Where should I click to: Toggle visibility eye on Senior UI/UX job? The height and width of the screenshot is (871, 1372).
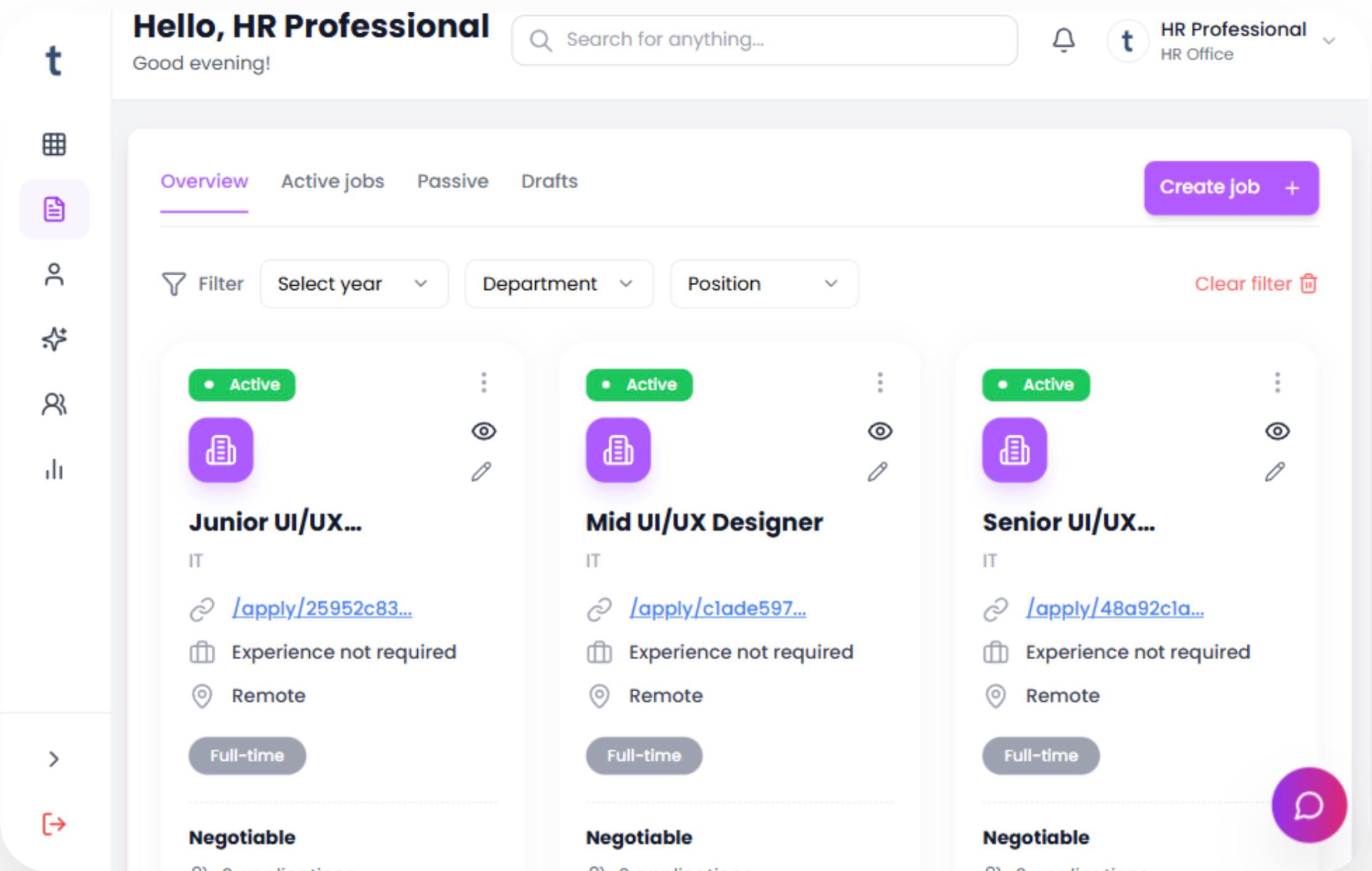point(1277,431)
